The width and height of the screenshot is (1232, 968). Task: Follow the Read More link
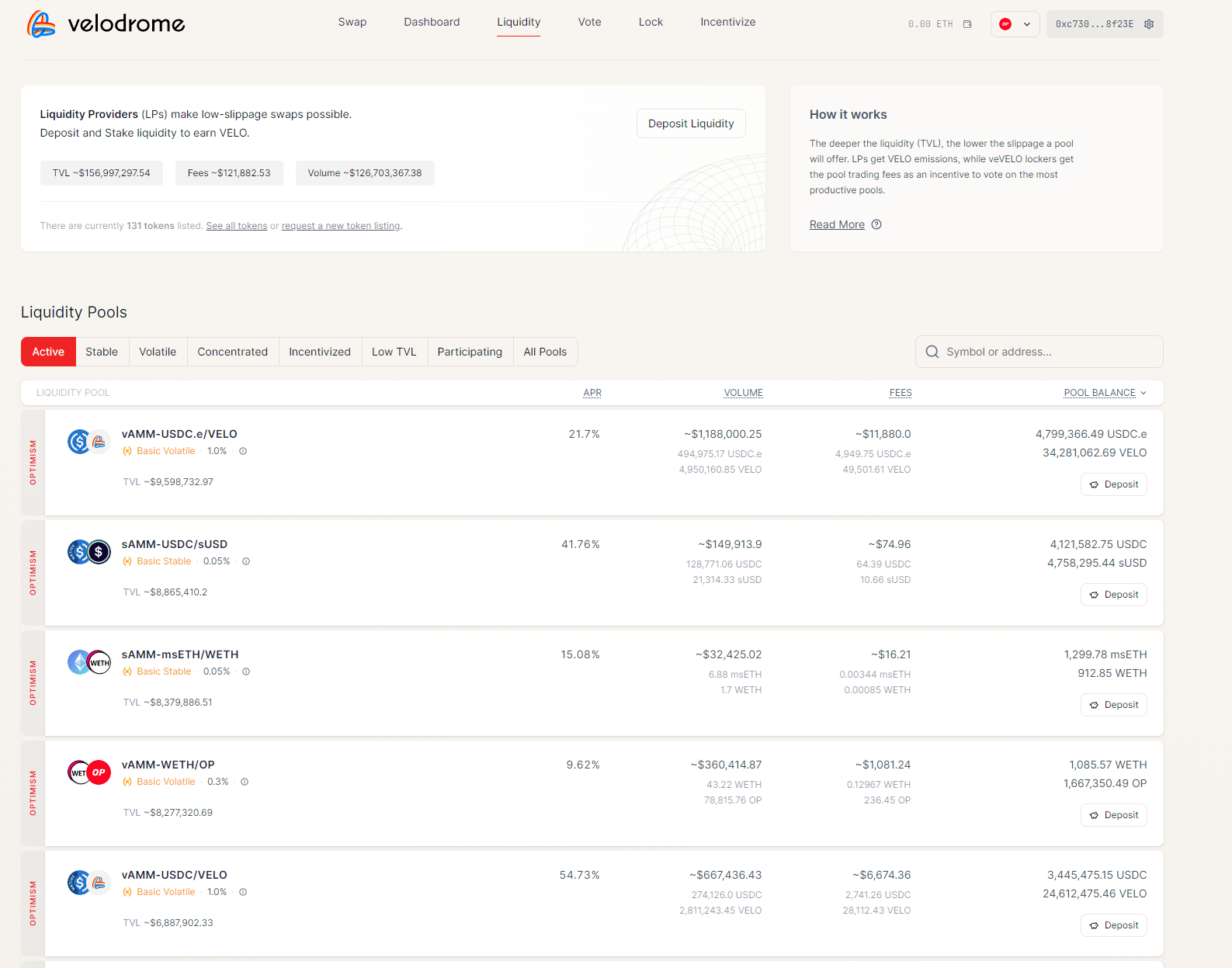coord(837,224)
